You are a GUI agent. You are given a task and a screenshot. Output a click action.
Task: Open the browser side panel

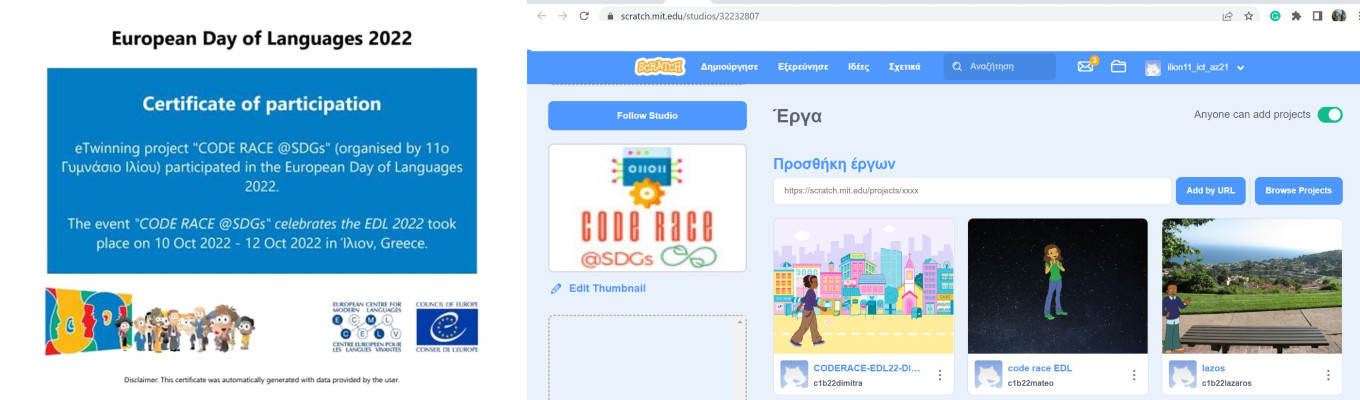[x=1317, y=16]
